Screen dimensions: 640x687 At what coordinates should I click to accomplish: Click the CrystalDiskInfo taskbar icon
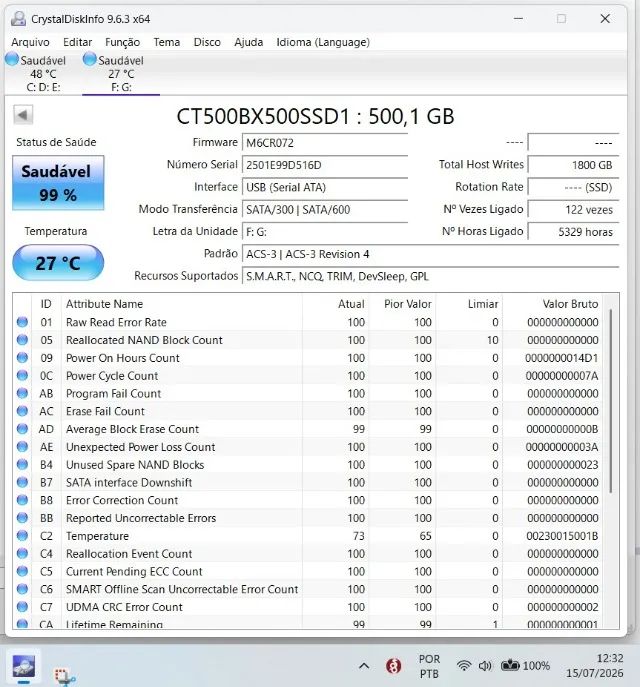tap(24, 667)
